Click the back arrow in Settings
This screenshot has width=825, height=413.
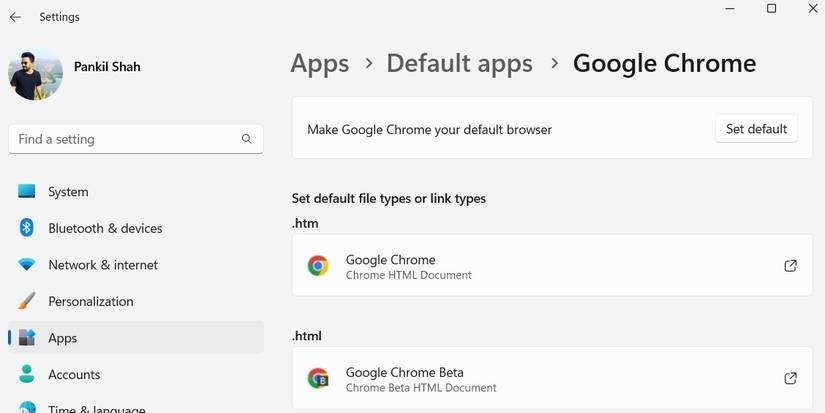tap(15, 17)
